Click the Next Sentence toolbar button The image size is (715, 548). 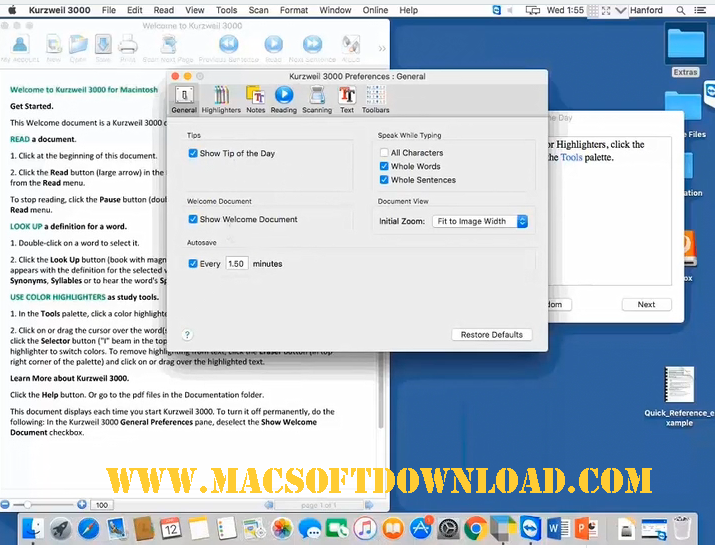click(x=312, y=48)
